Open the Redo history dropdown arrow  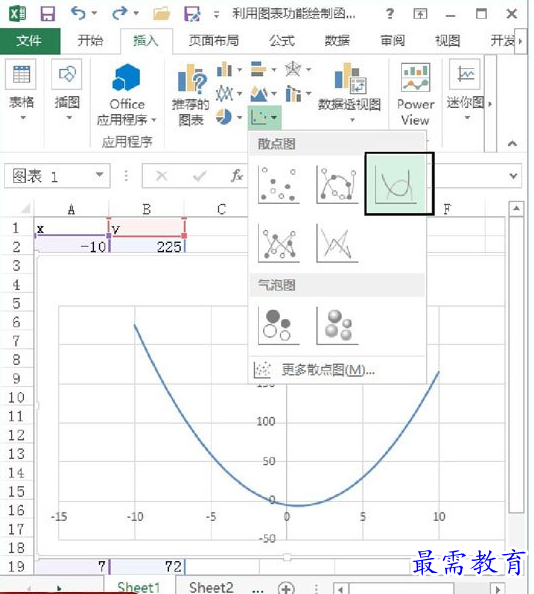pyautogui.click(x=136, y=13)
